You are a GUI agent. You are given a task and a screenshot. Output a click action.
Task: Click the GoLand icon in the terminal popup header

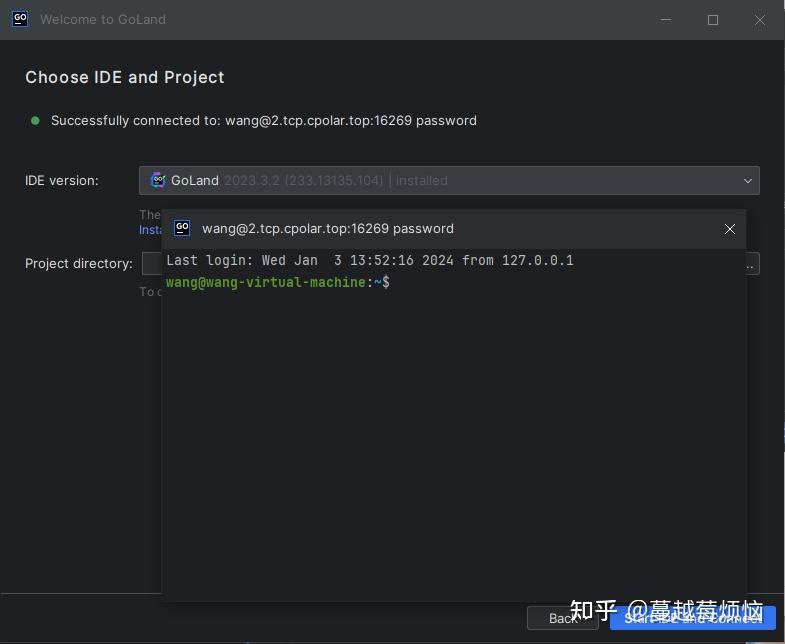click(182, 228)
